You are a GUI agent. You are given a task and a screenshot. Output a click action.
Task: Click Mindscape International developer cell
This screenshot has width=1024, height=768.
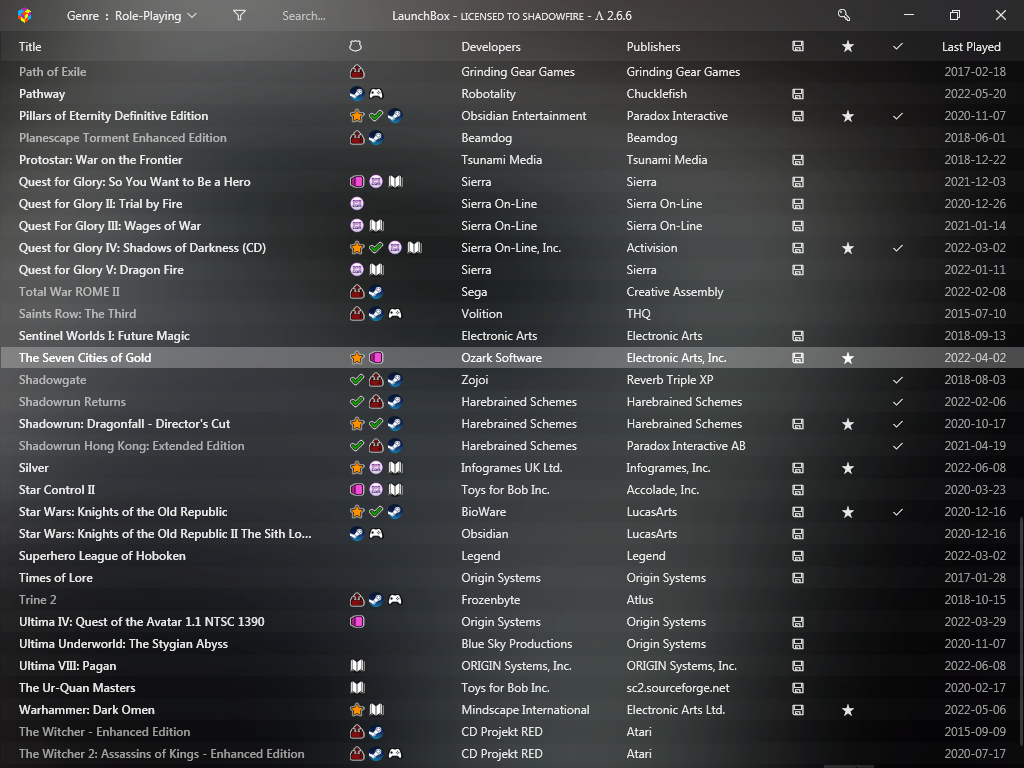[x=525, y=710]
